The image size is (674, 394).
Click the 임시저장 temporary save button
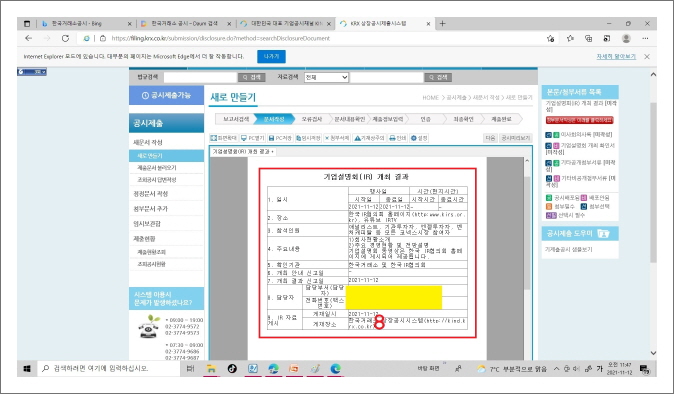click(308, 138)
